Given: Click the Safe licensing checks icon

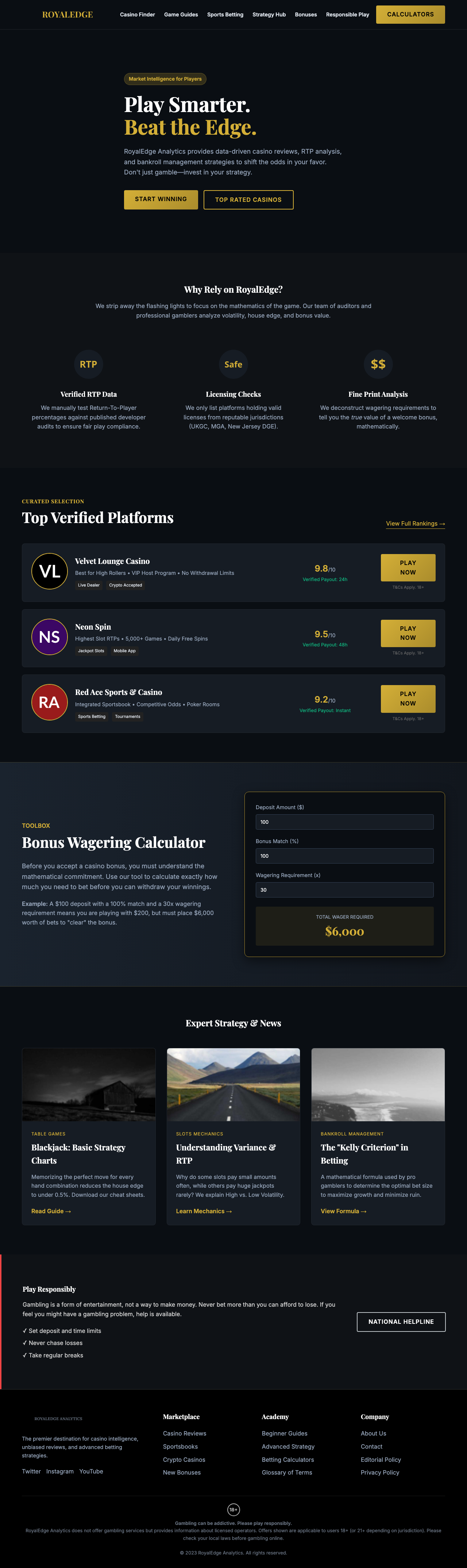Looking at the screenshot, I should (x=233, y=364).
